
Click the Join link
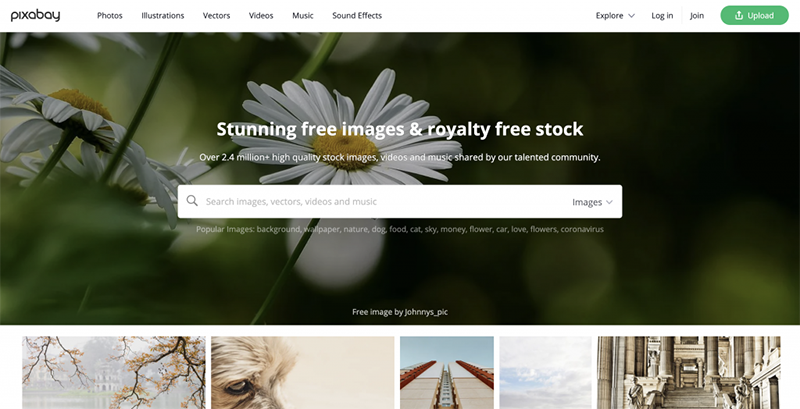click(697, 16)
